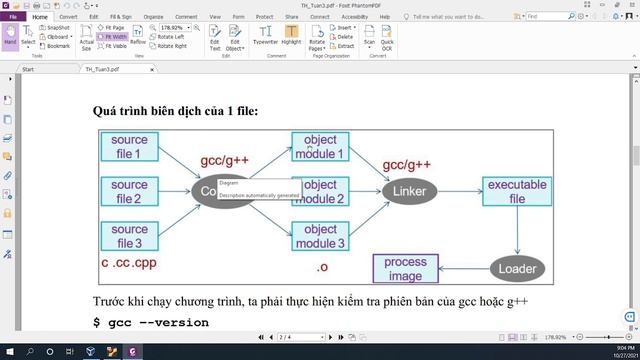
Task: Go to the next page
Action: [x=331, y=337]
